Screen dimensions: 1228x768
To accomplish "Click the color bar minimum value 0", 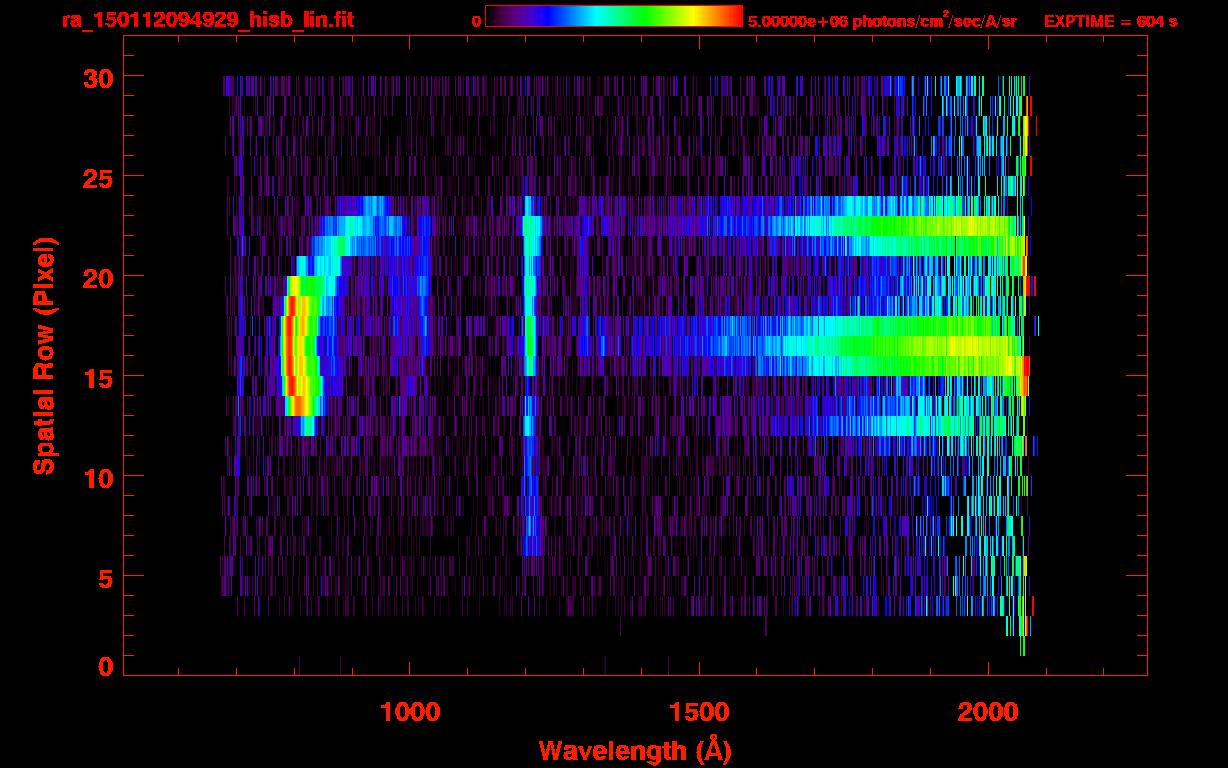I will (476, 20).
